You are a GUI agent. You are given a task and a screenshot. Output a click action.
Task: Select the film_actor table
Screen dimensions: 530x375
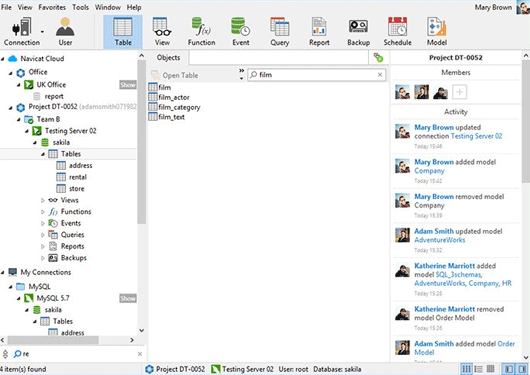(169, 97)
